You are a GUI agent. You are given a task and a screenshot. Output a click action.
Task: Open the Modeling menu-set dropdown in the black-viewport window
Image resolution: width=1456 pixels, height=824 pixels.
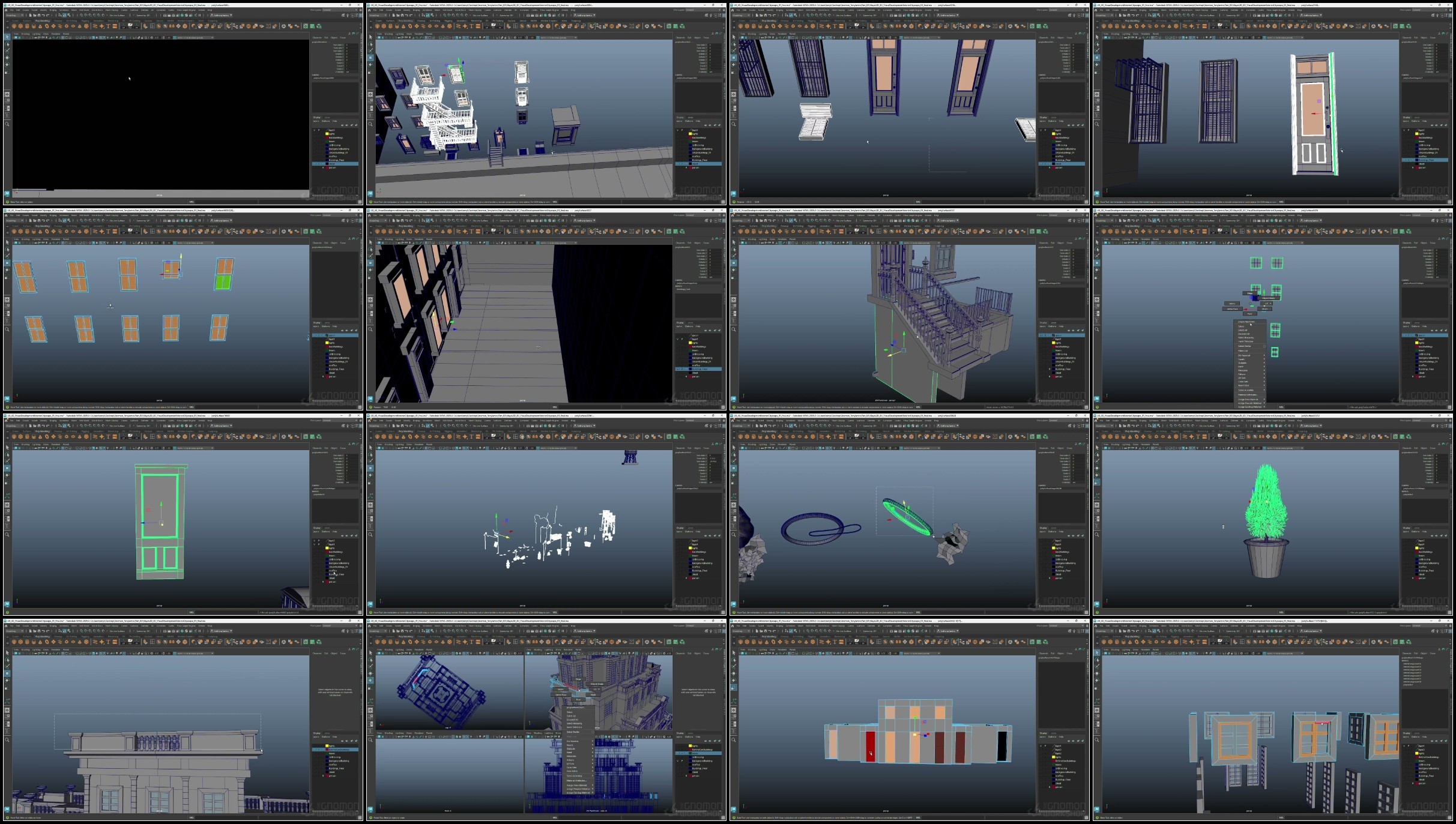tap(13, 15)
